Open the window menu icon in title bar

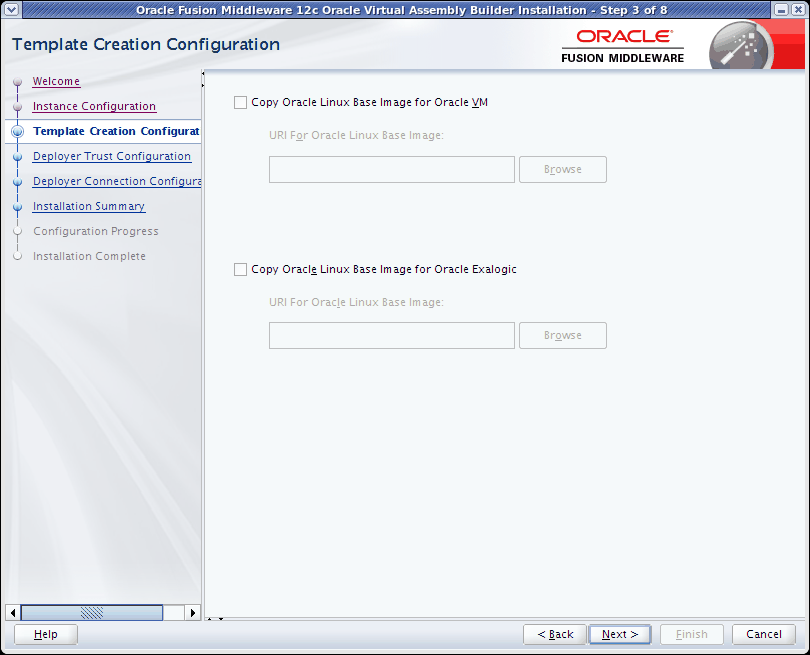tap(11, 9)
